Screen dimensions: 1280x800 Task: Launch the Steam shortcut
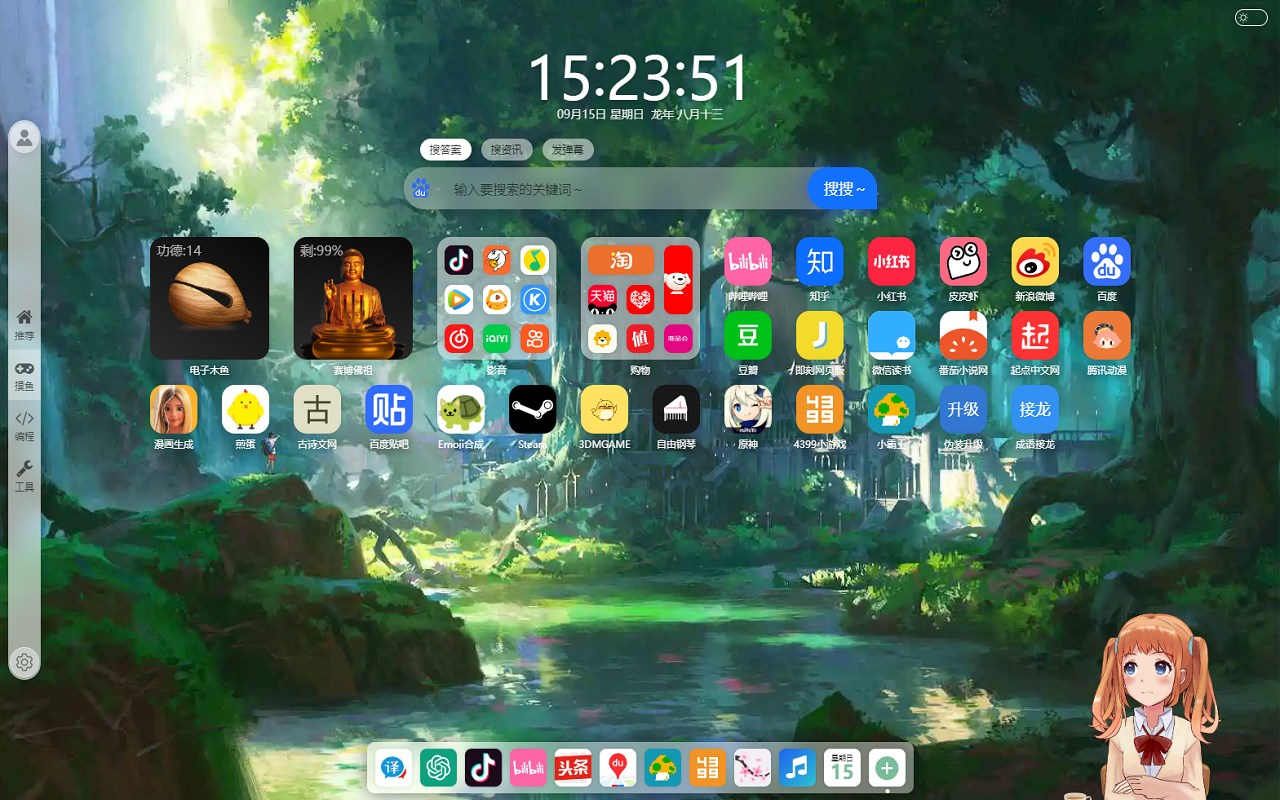click(x=533, y=409)
